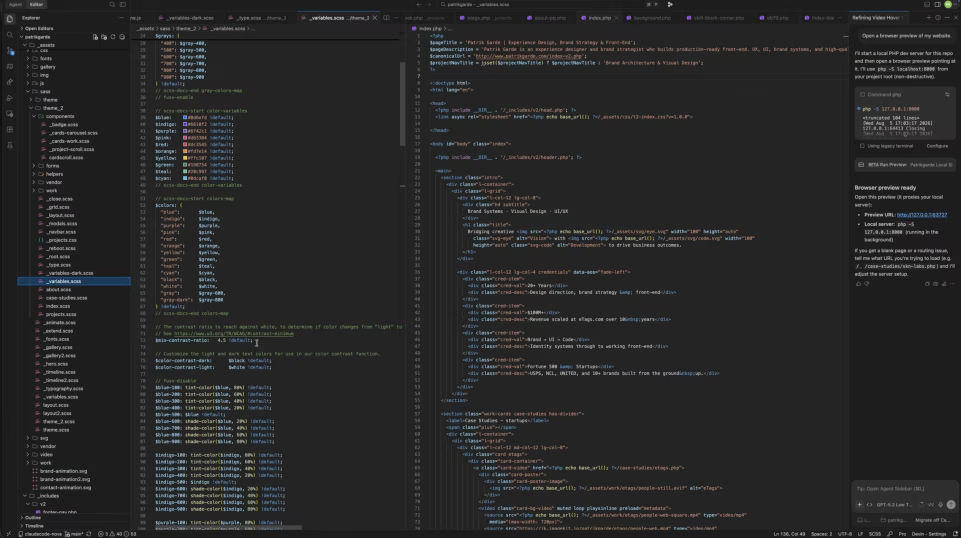Refresh the explorer file tree

pyautogui.click(x=113, y=37)
